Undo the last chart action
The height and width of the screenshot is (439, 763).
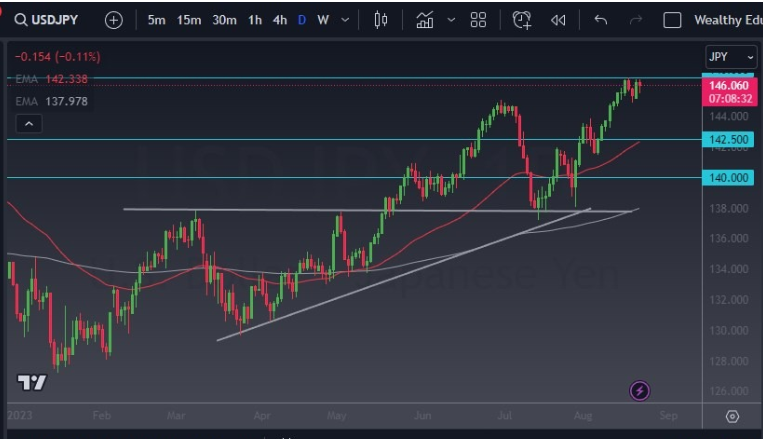click(x=601, y=20)
